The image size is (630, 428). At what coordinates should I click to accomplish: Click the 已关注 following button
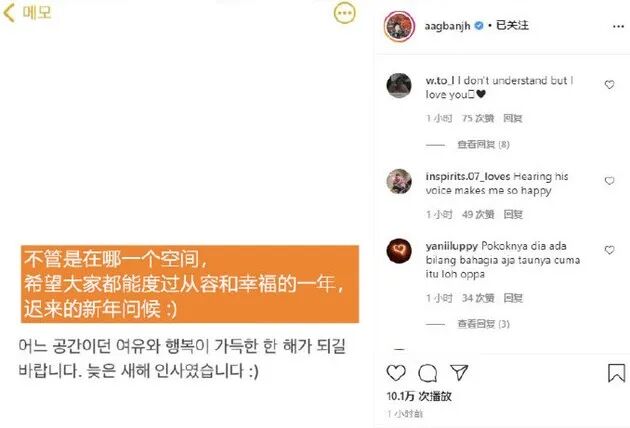[512, 25]
